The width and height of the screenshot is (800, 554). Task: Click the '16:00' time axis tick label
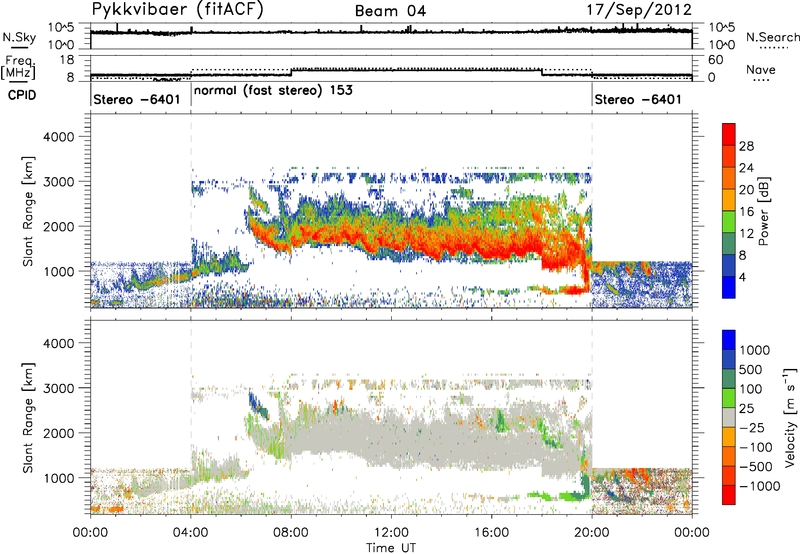click(491, 533)
